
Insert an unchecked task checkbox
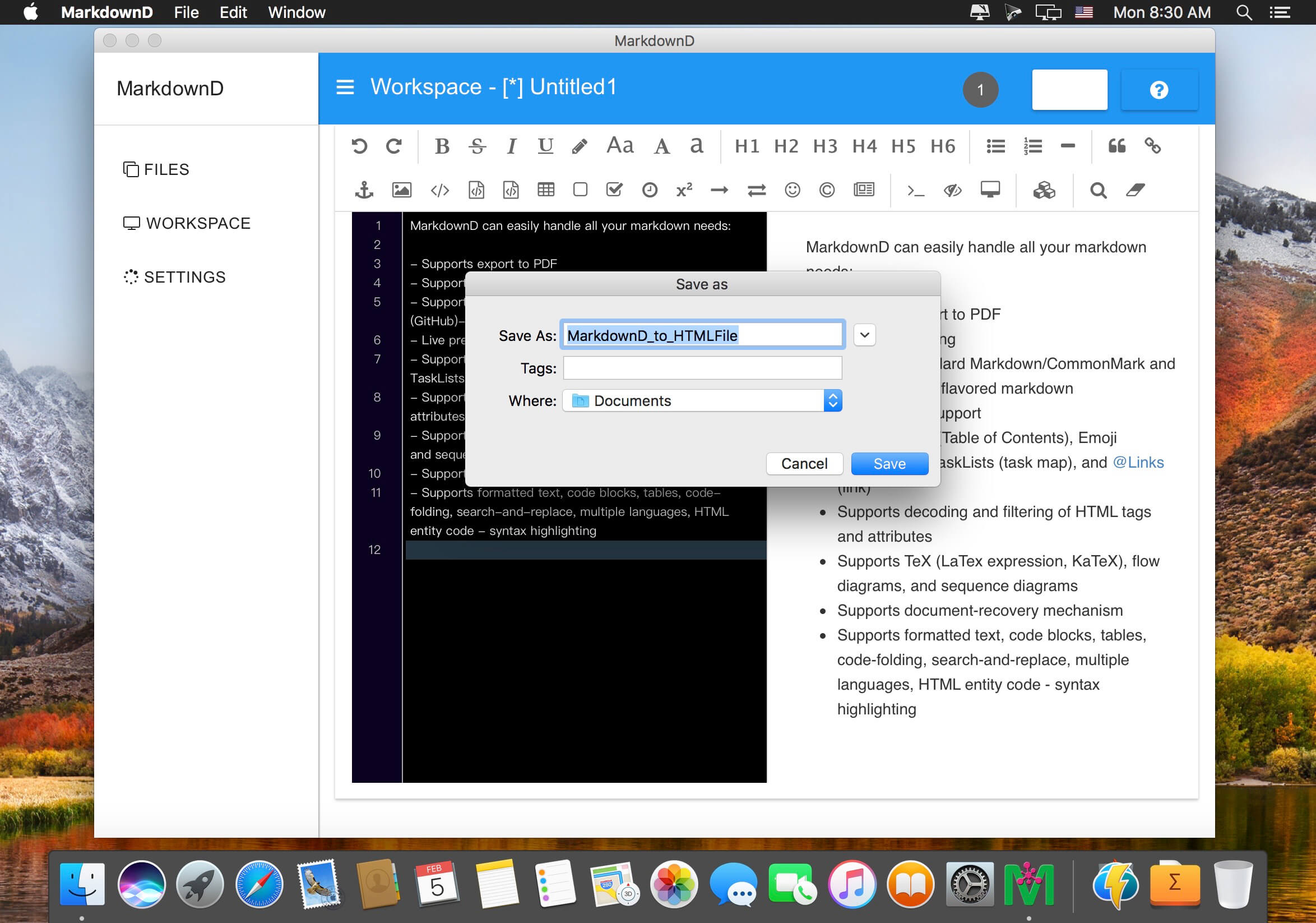point(580,190)
